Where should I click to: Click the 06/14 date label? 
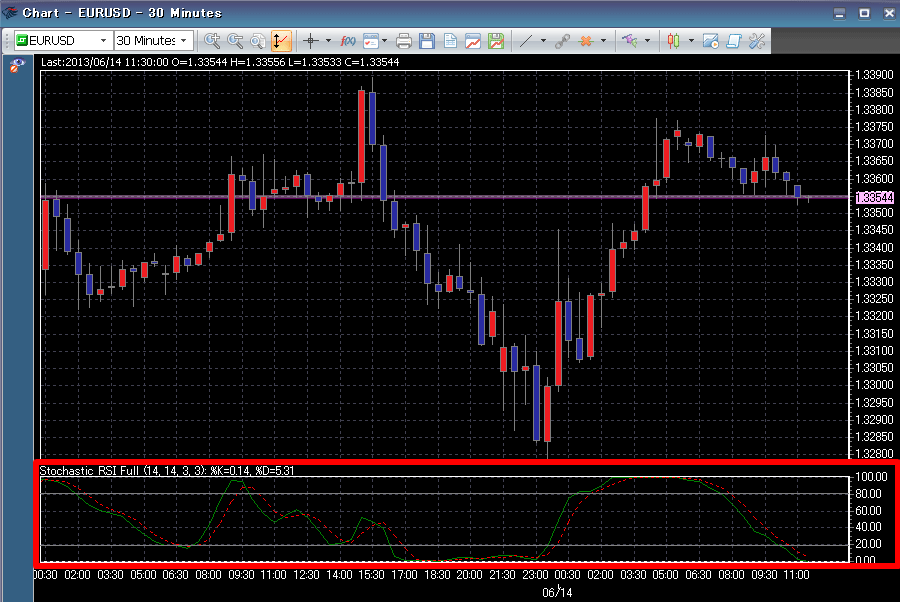[557, 592]
